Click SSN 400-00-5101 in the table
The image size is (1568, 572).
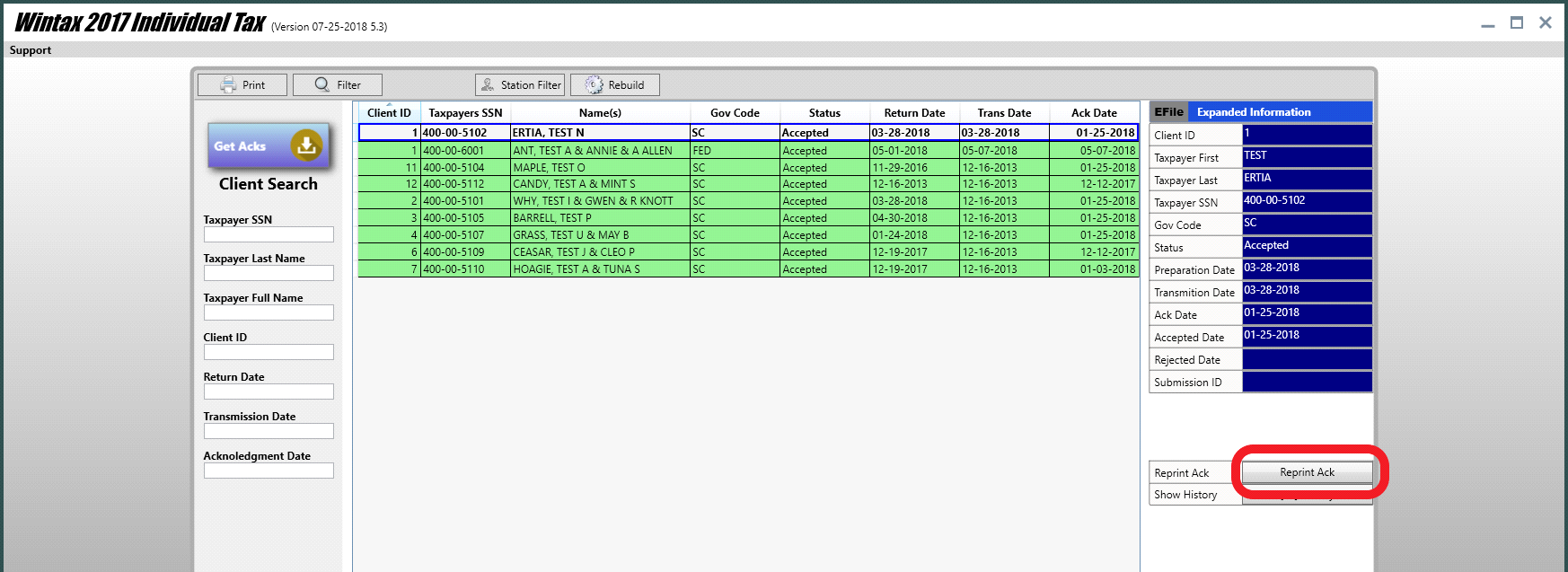[465, 201]
